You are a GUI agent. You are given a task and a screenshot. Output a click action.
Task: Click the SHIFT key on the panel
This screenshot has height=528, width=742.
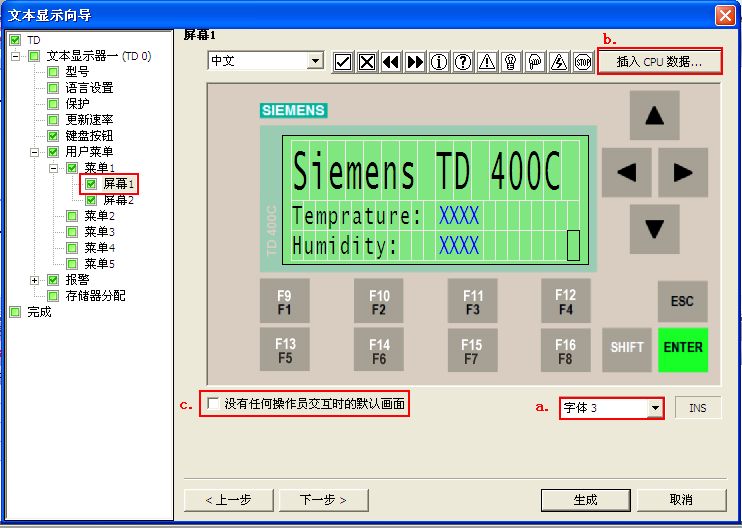[627, 349]
